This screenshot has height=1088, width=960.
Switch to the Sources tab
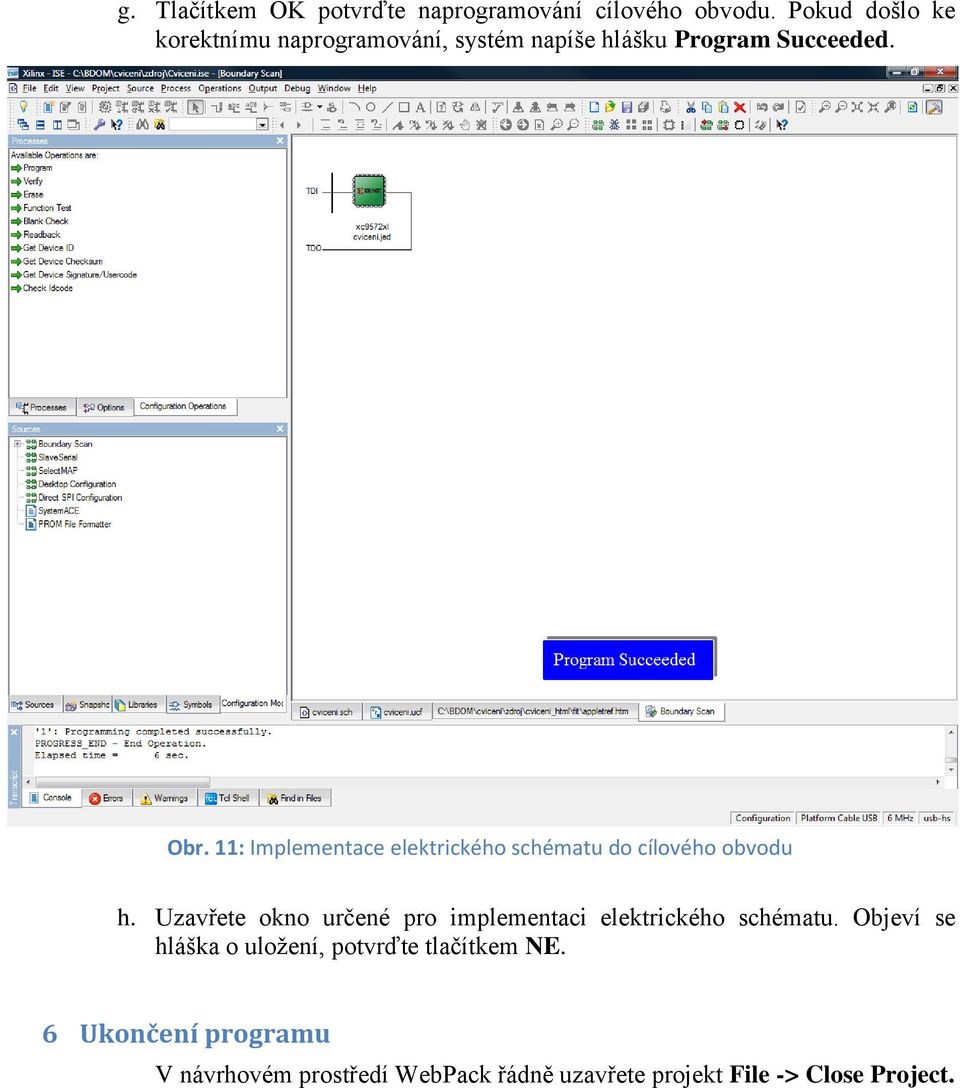click(x=33, y=704)
